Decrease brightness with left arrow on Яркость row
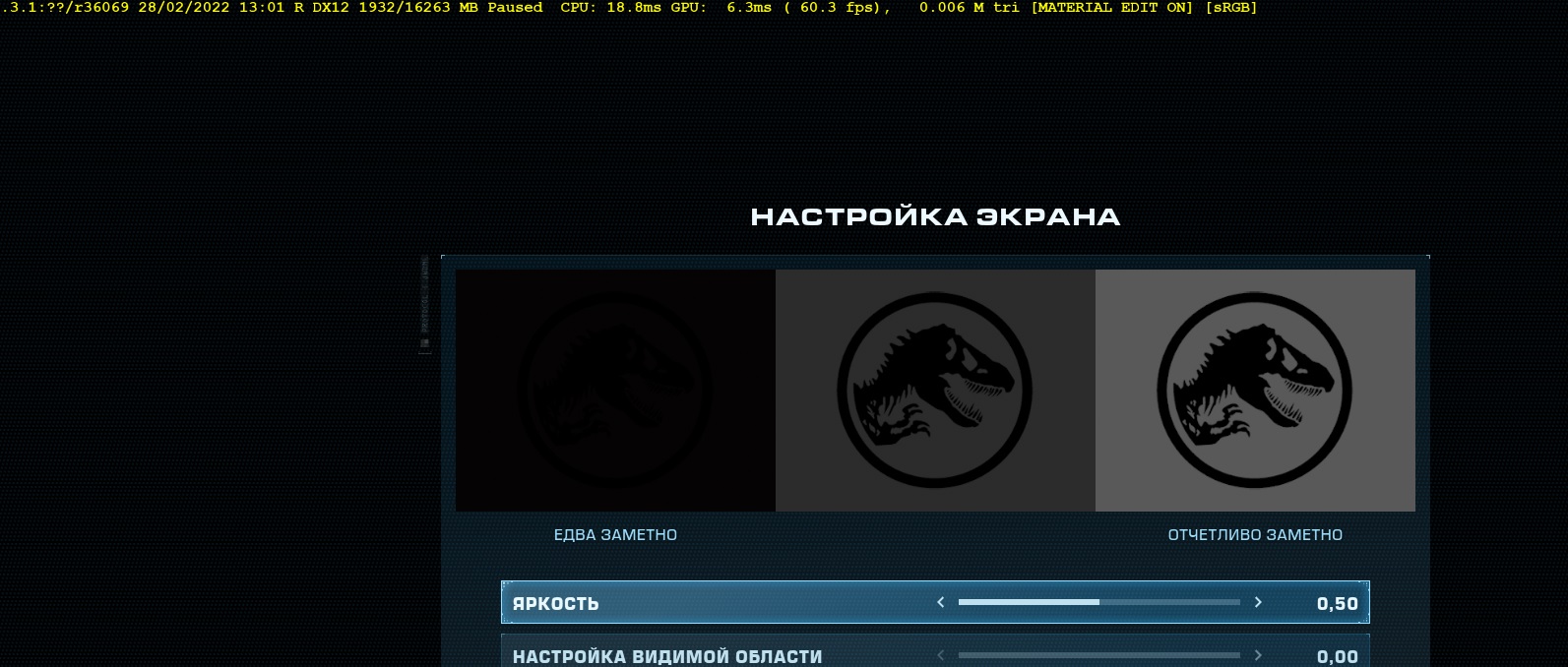Image resolution: width=1568 pixels, height=667 pixels. (x=941, y=602)
